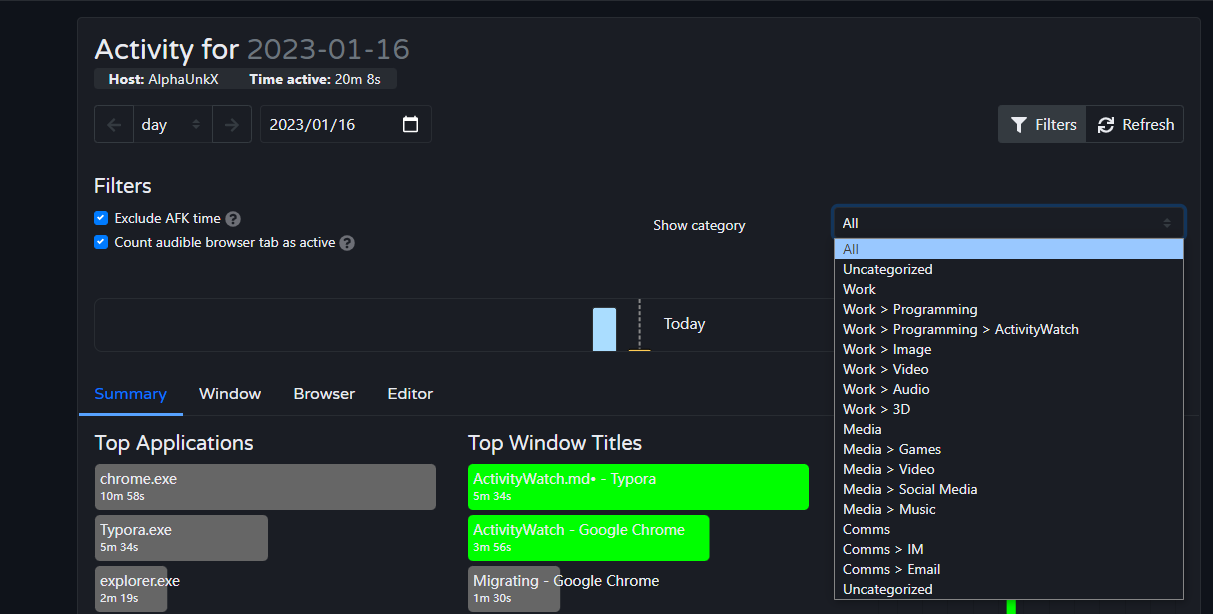Screen dimensions: 1213x614
Task: Toggle the Exclude AFK time checkbox
Action: (101, 218)
